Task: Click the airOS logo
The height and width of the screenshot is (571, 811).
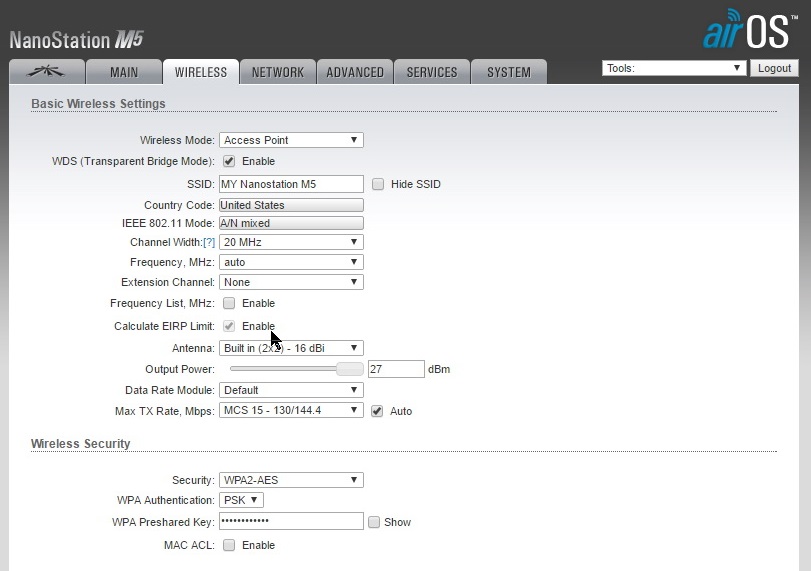Action: click(x=749, y=29)
